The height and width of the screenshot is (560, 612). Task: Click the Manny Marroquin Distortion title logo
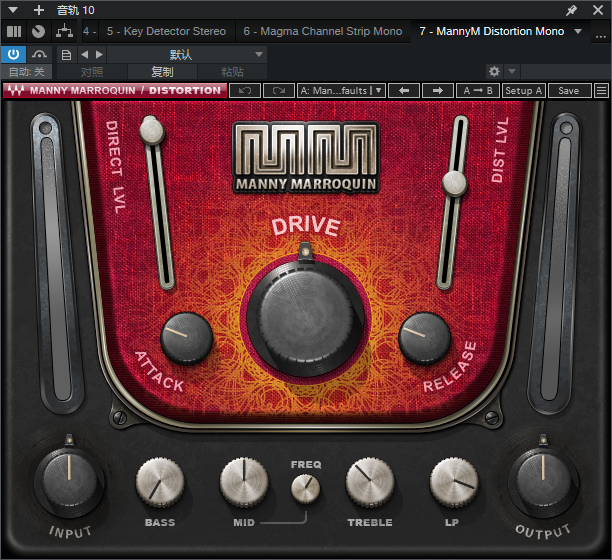116,91
